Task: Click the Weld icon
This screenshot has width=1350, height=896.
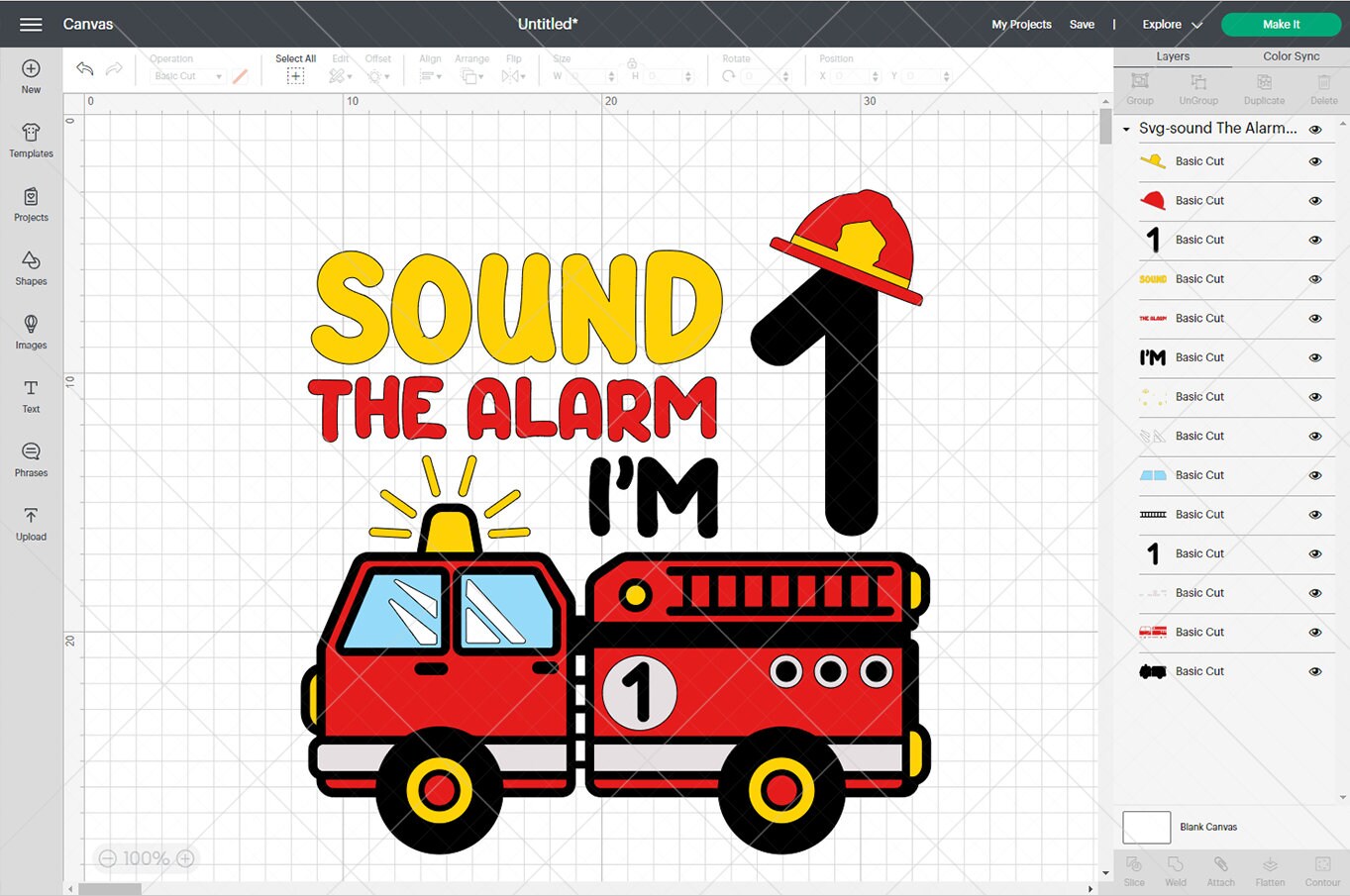Action: [1176, 869]
